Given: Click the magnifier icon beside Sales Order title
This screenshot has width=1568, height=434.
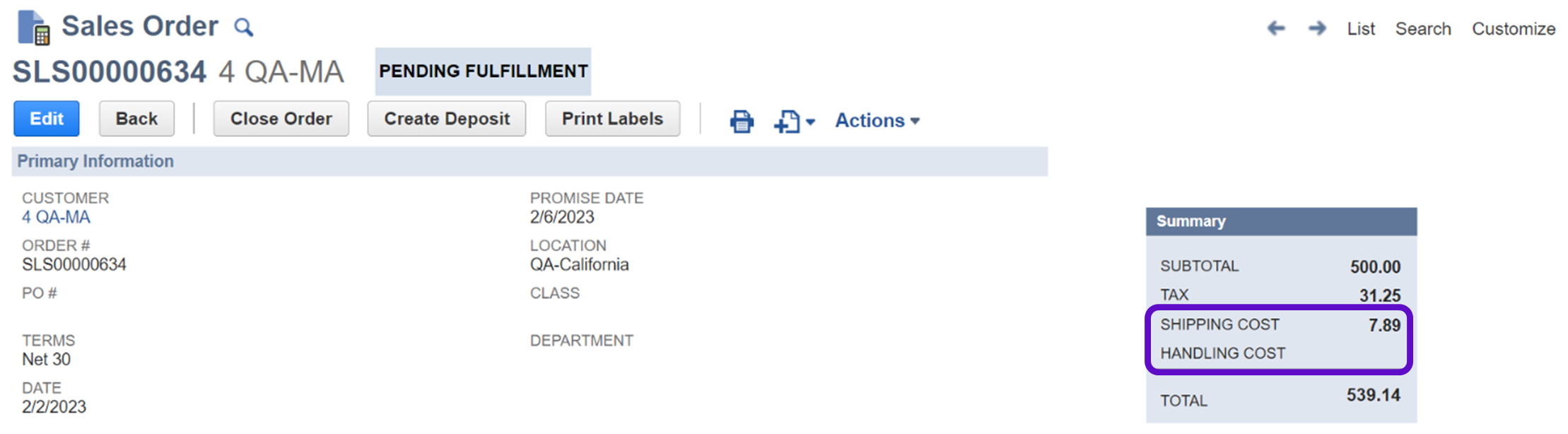Looking at the screenshot, I should point(243,28).
